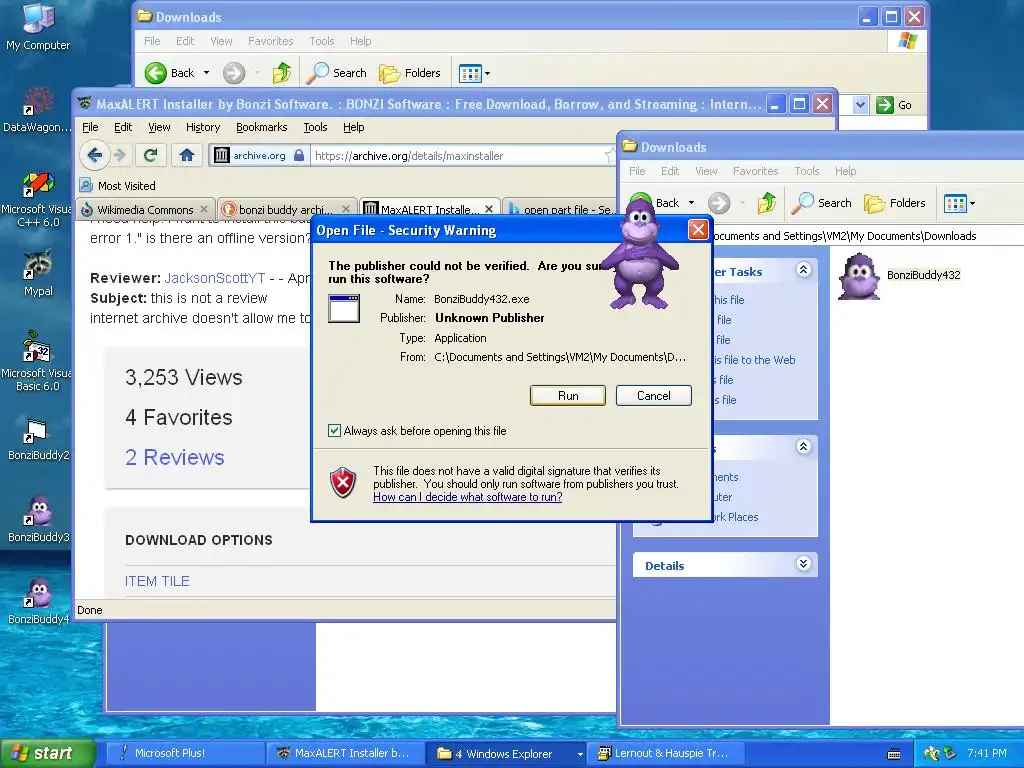Click Go button in rear Downloads window

(x=894, y=105)
